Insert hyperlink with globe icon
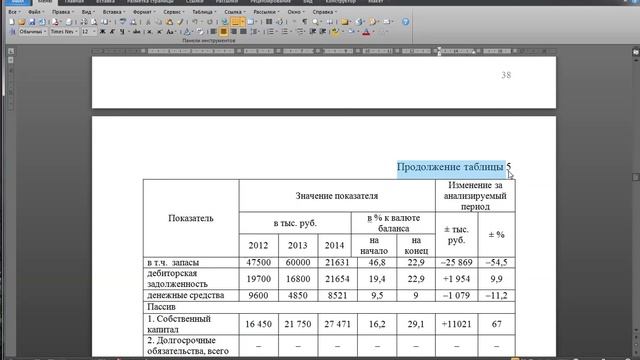 225,22
